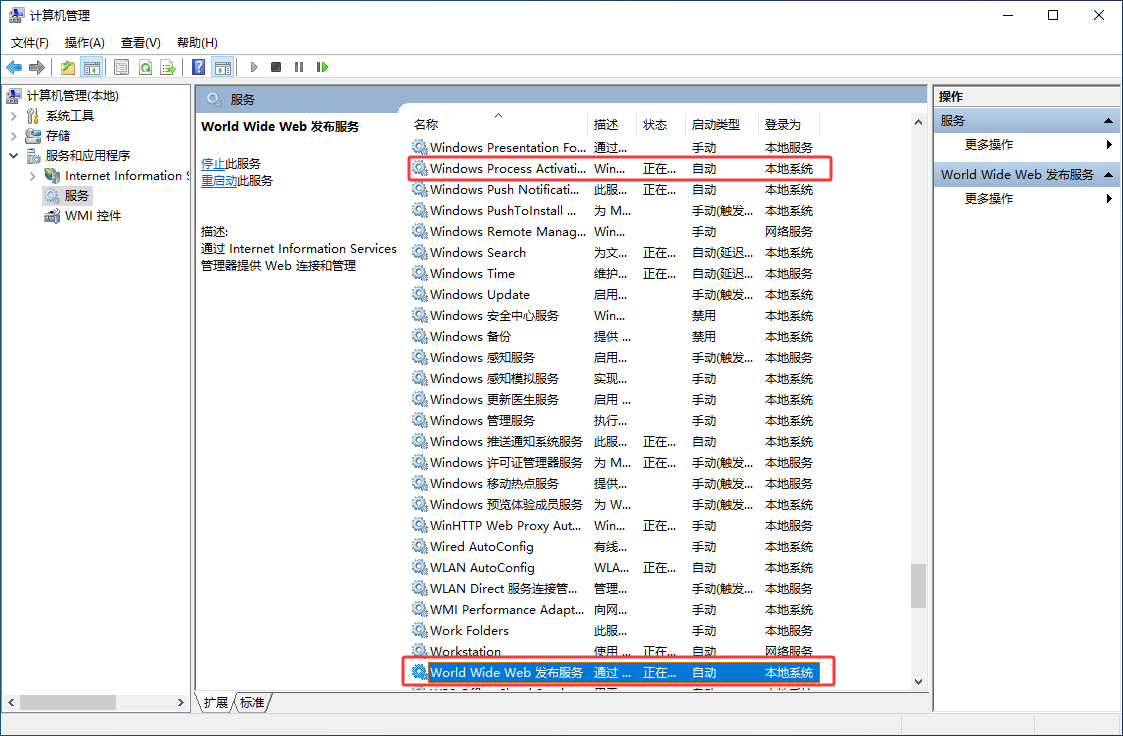Screen dimensions: 1123x736
Task: Collapse the 服务 section in actions pane
Action: coord(1108,121)
